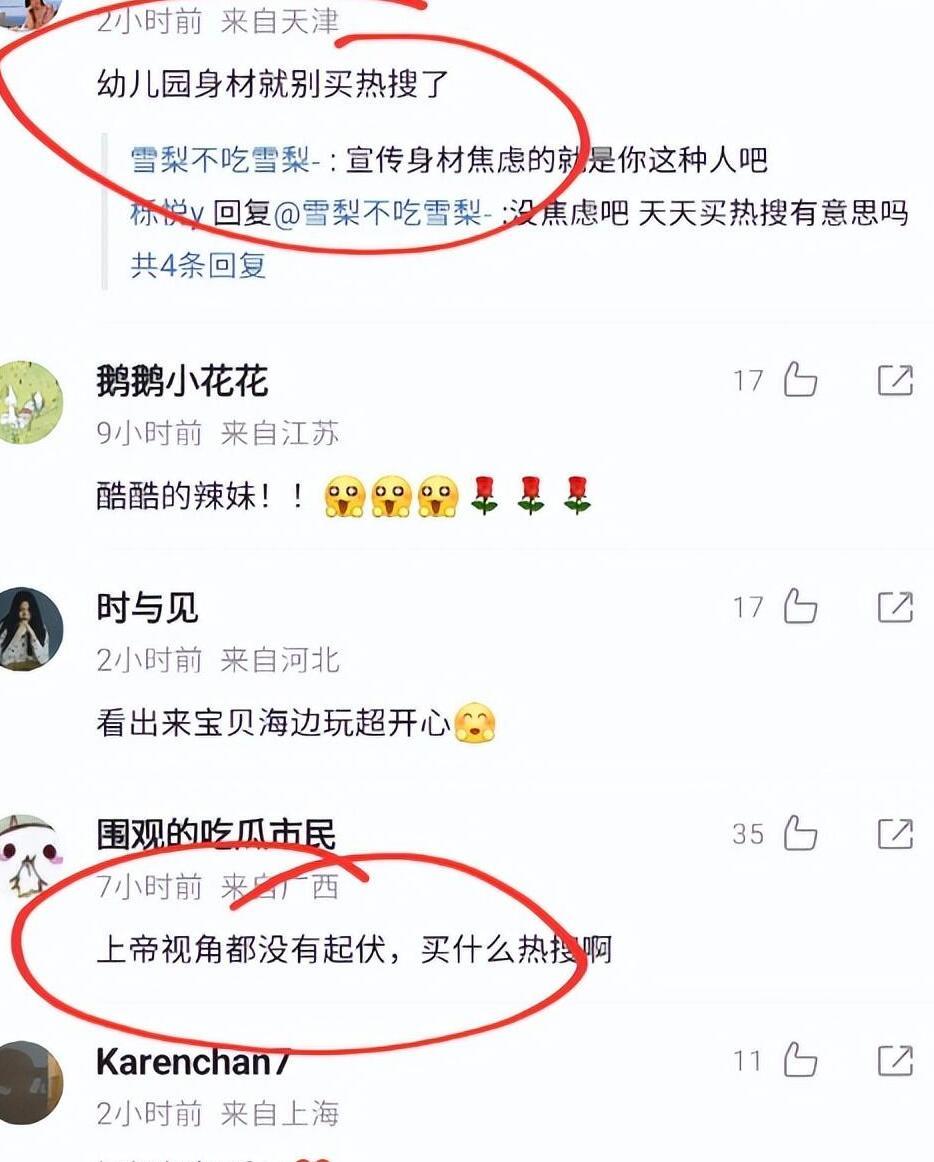This screenshot has height=1162, width=934.
Task: Like the comment by 时与见
Action: 800,606
